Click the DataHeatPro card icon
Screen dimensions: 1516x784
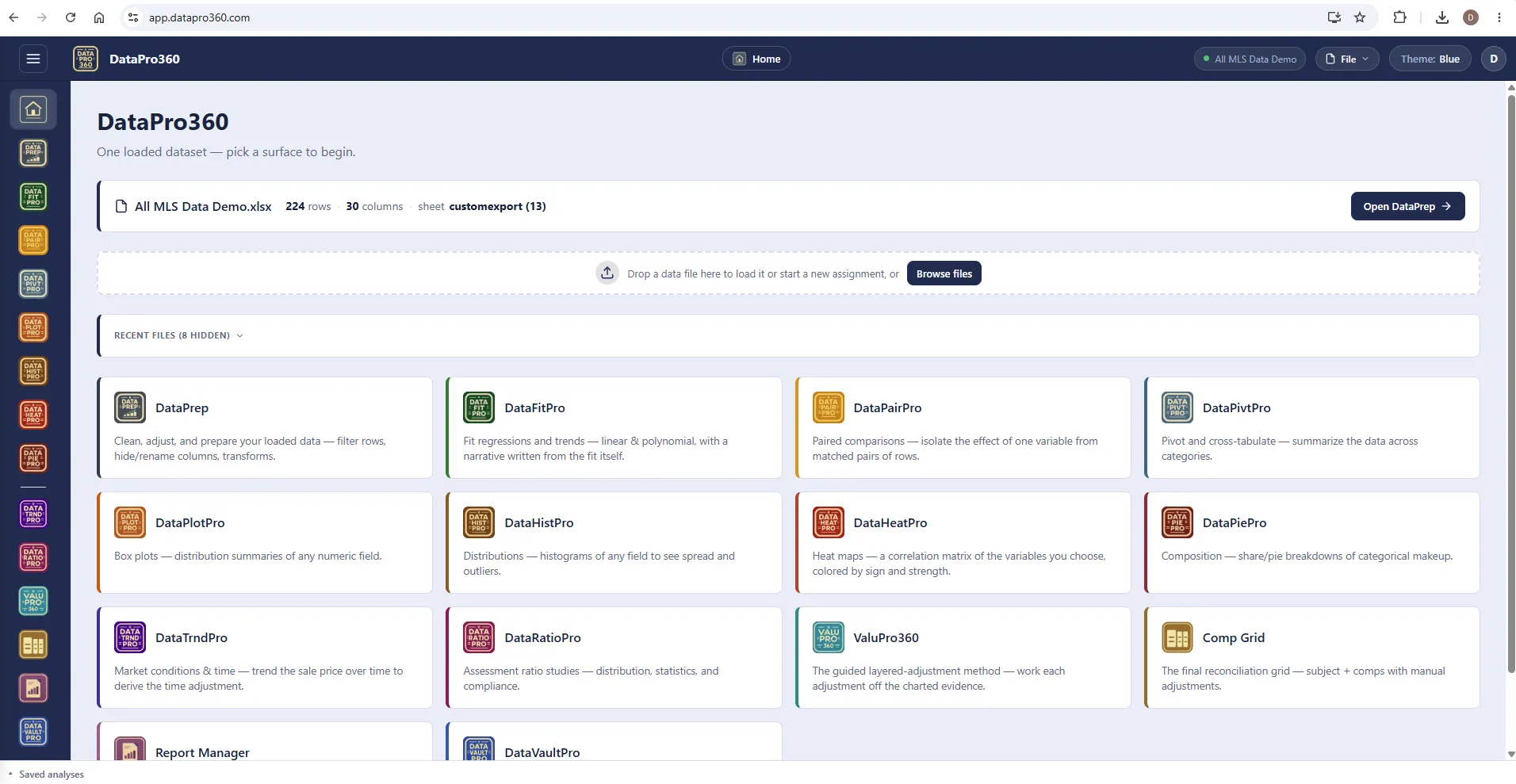pos(829,522)
